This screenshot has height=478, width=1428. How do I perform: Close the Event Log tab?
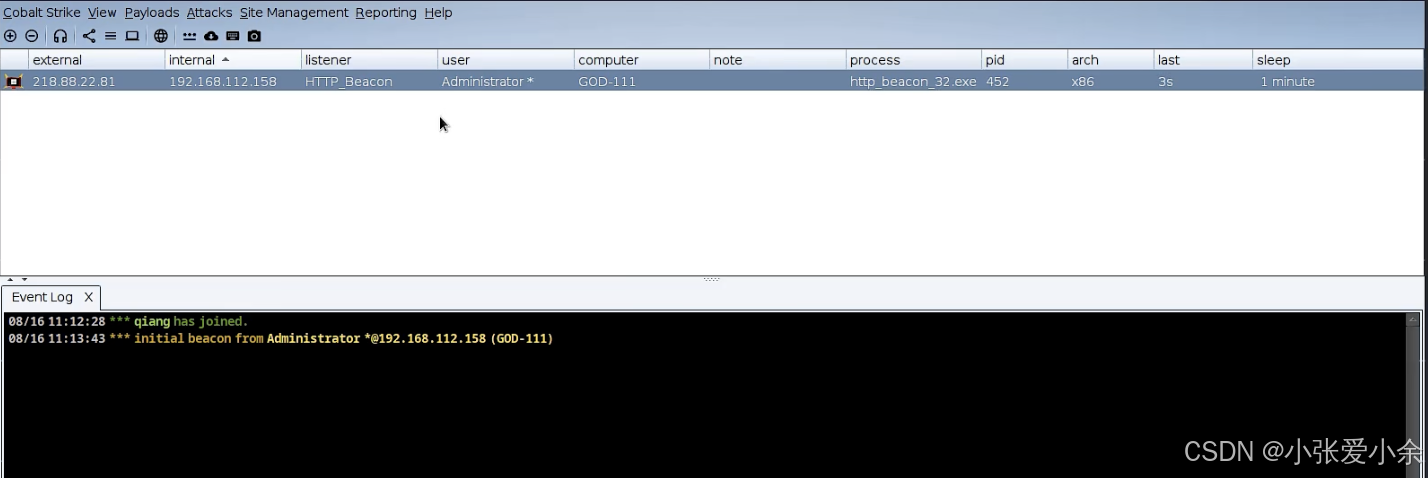pos(88,297)
